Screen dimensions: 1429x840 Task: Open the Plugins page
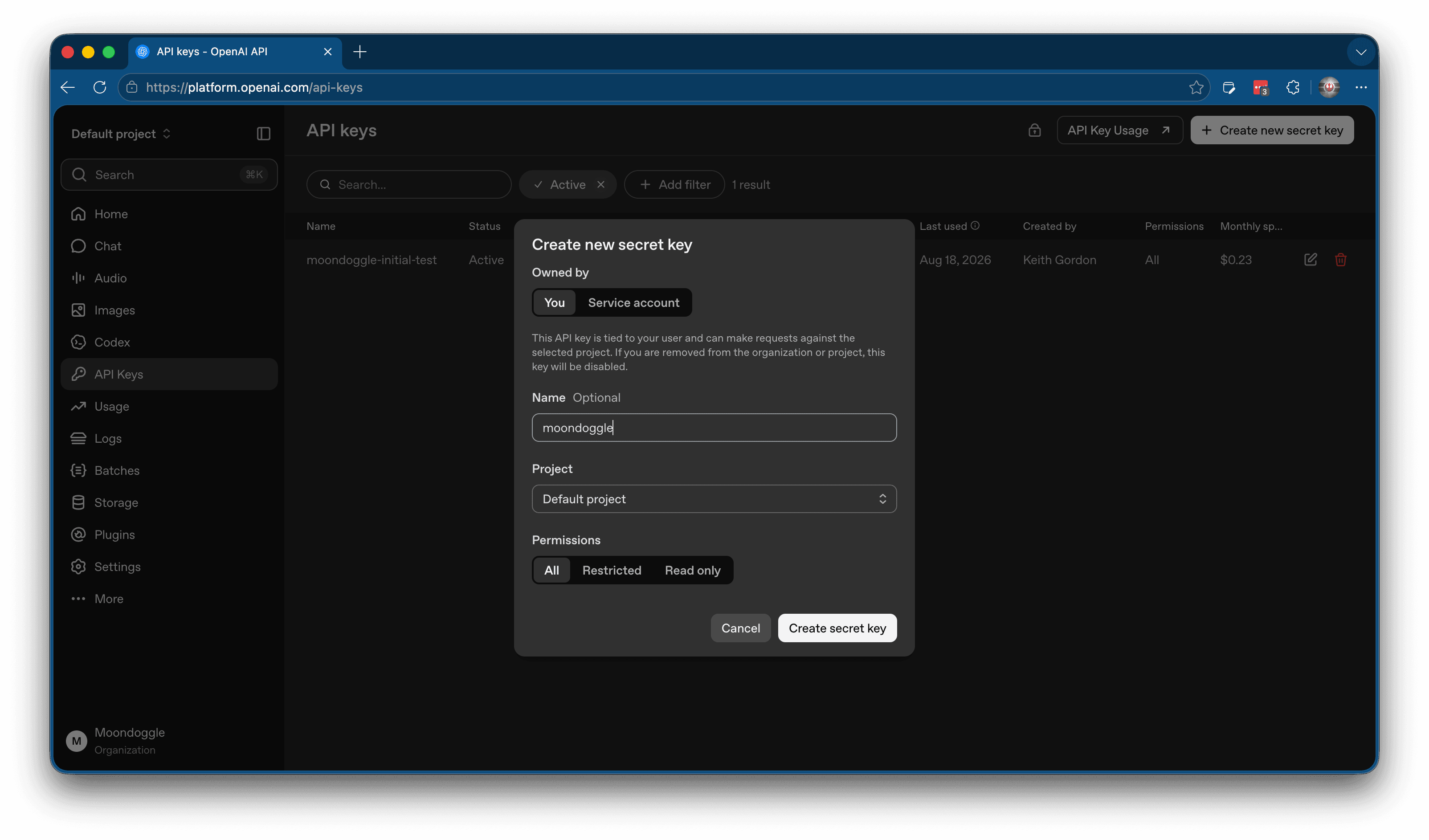(169, 534)
